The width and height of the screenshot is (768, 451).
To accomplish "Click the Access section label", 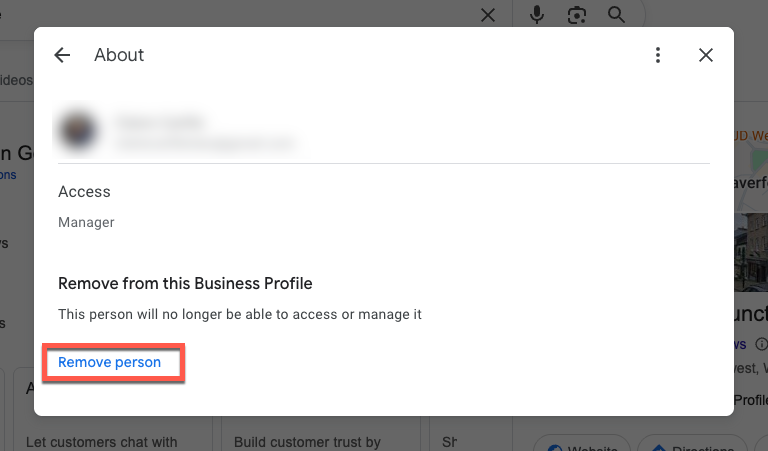I will point(84,191).
